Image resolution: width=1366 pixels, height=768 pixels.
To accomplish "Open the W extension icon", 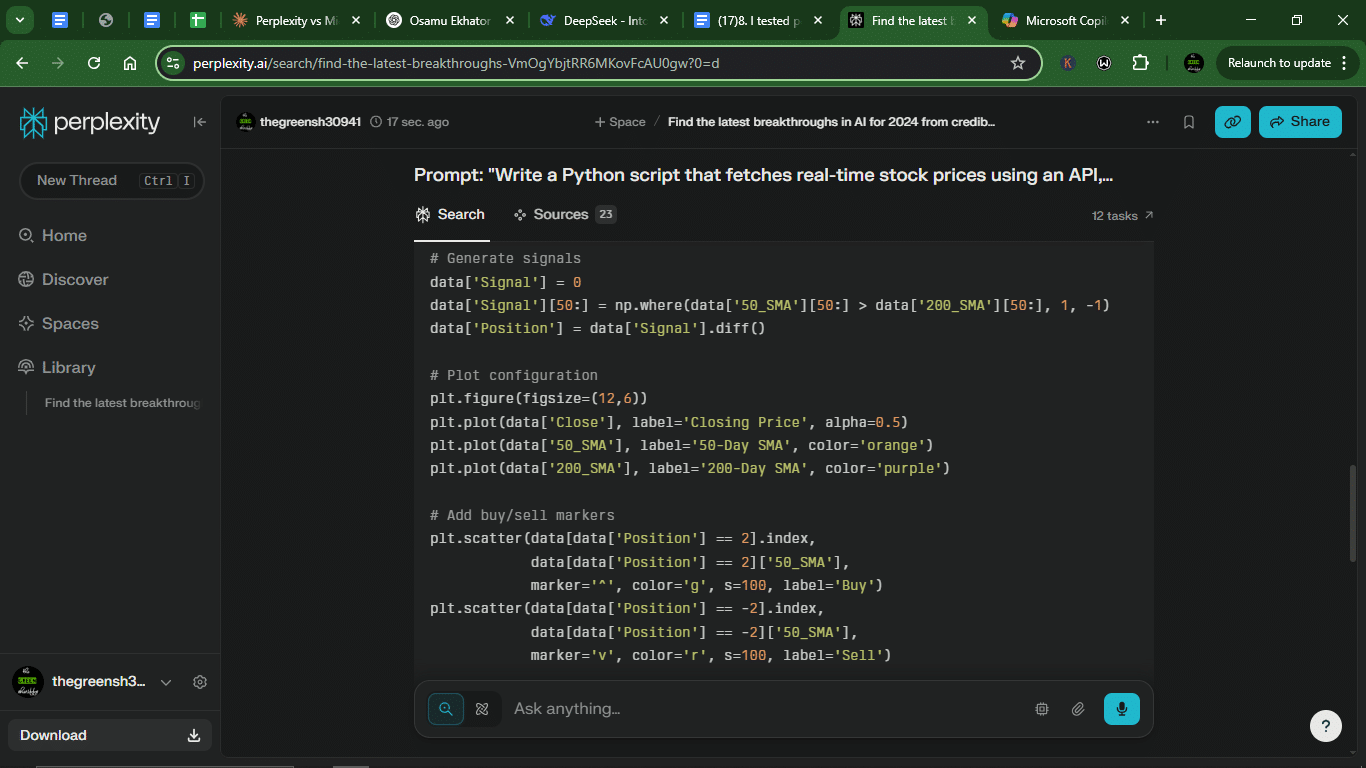I will pos(1104,63).
